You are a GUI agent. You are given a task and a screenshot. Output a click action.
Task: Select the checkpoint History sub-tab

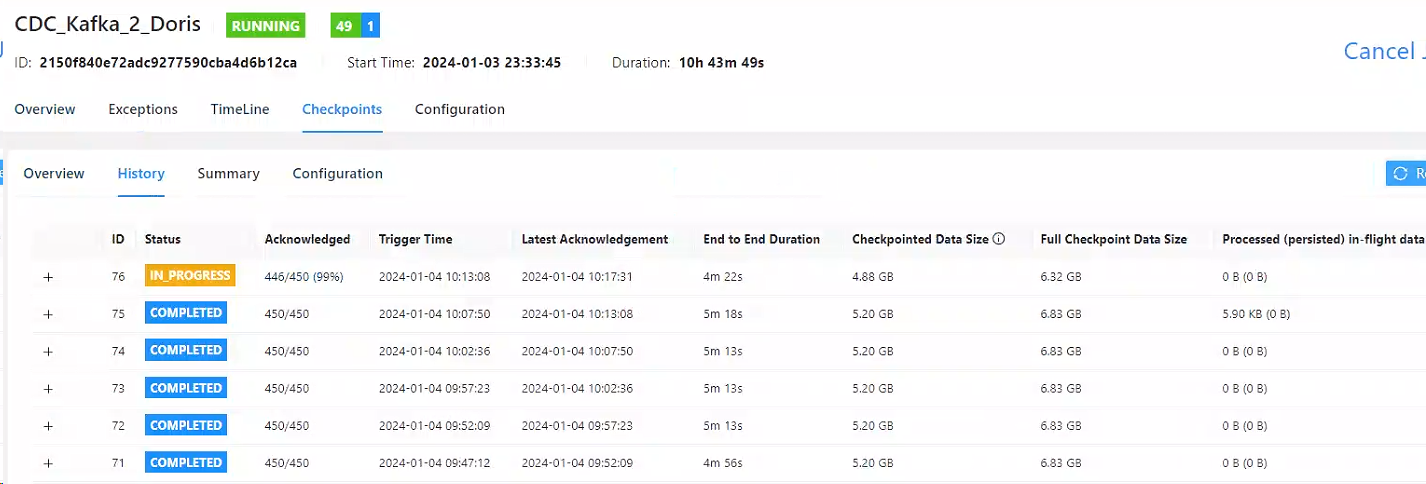pos(141,173)
